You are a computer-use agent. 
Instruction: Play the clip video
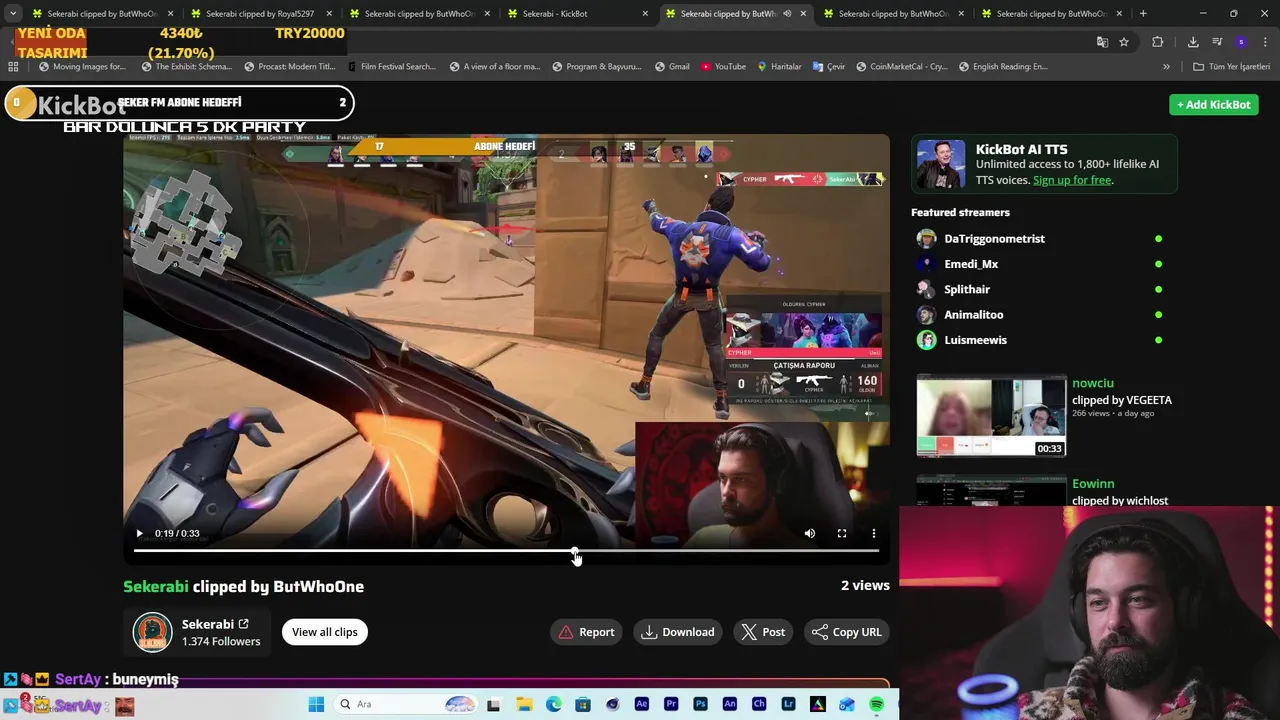click(139, 533)
